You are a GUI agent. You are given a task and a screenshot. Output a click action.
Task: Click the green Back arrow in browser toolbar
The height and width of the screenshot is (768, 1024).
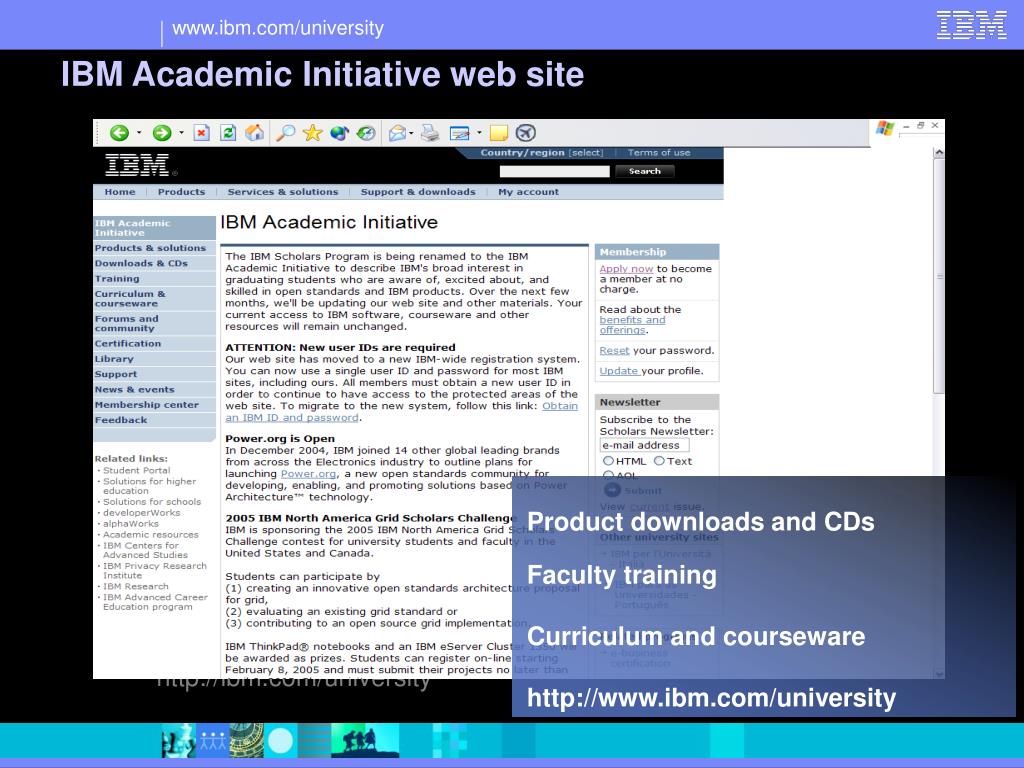coord(119,133)
